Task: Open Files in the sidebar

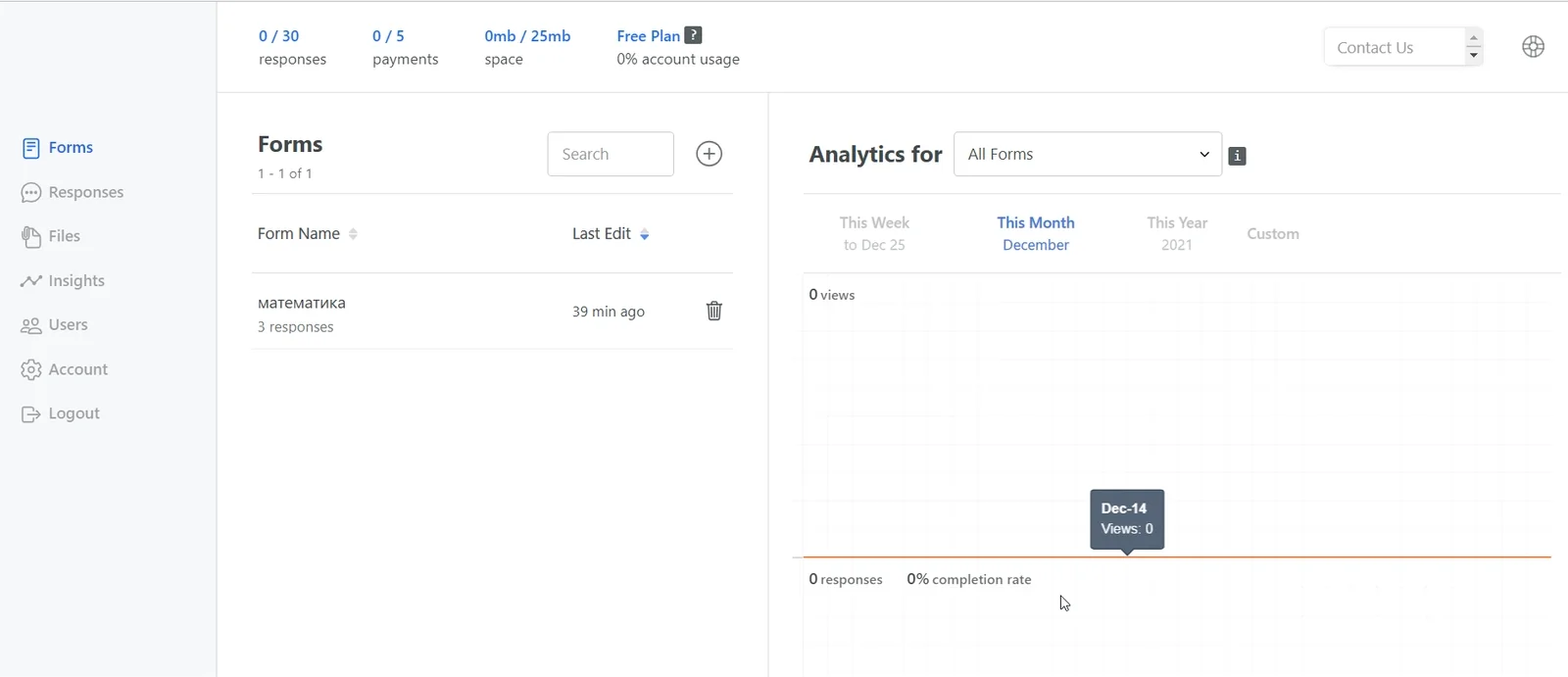Action: (51, 236)
